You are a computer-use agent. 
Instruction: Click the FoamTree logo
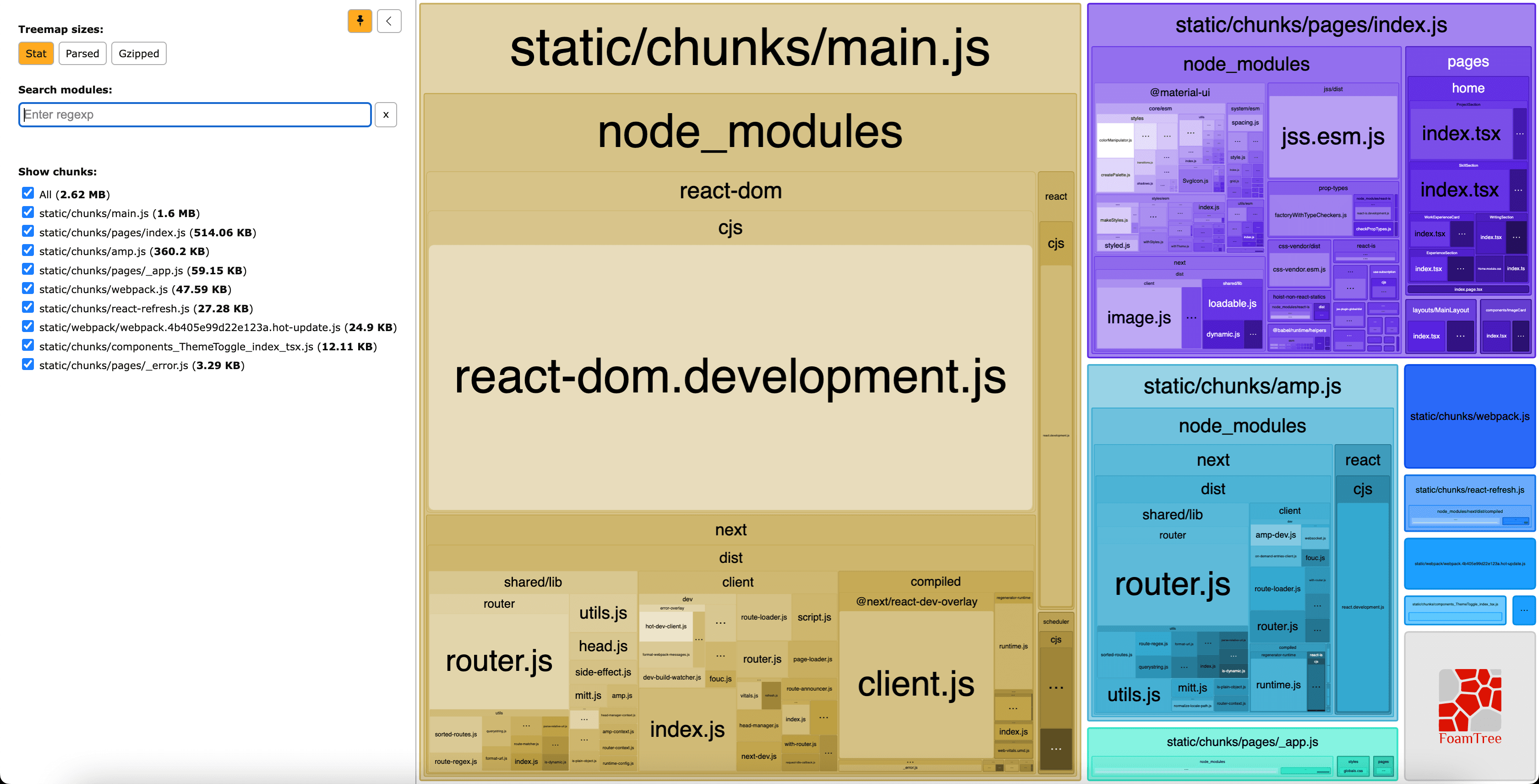[x=1470, y=706]
